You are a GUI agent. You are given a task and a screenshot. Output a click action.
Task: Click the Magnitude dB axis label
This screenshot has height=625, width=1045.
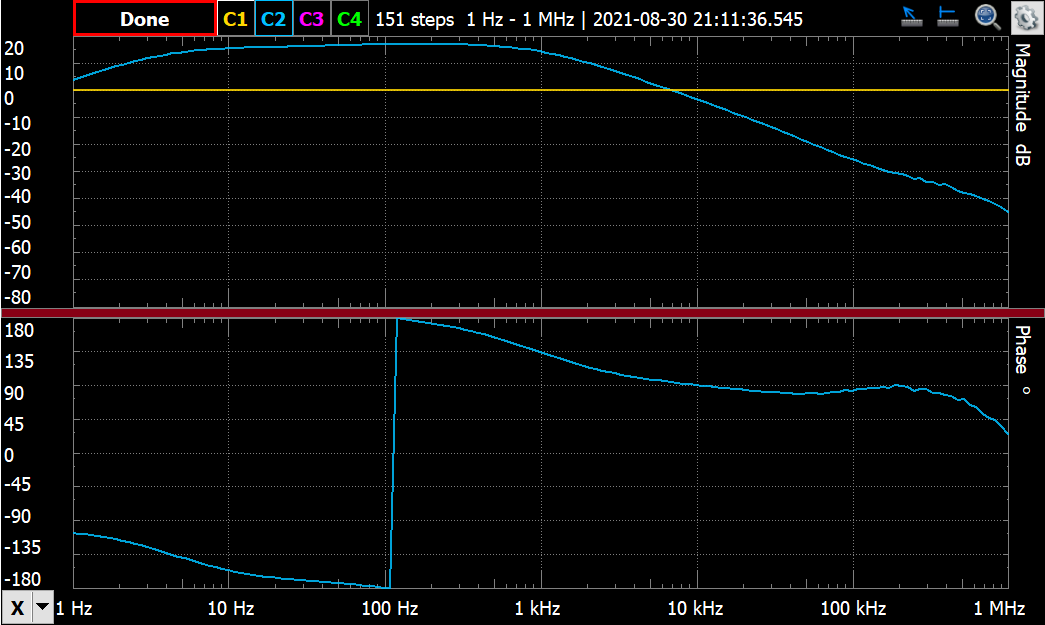pyautogui.click(x=1022, y=104)
